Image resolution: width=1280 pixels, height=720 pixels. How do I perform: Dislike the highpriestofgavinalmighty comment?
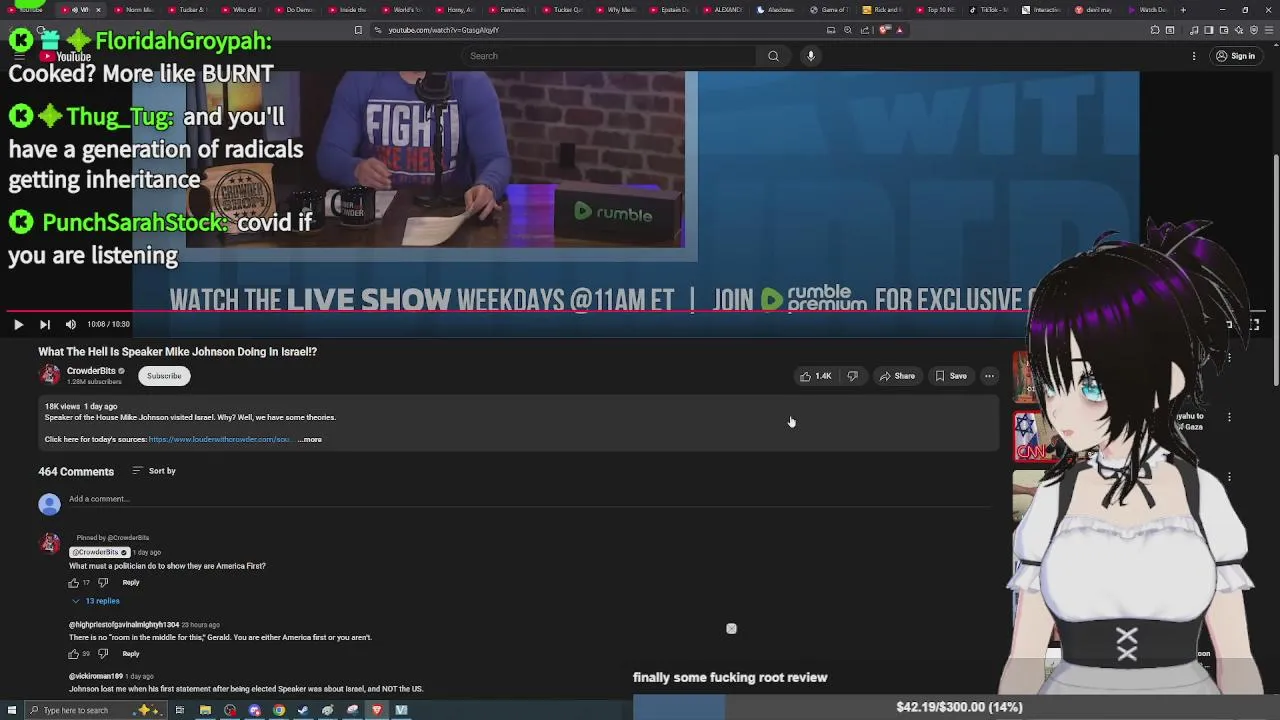(103, 654)
